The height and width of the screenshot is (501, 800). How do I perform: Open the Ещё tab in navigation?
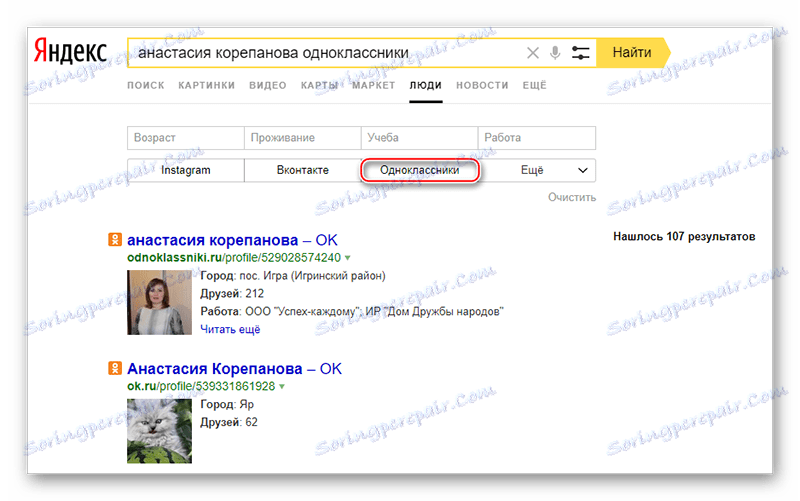(534, 85)
